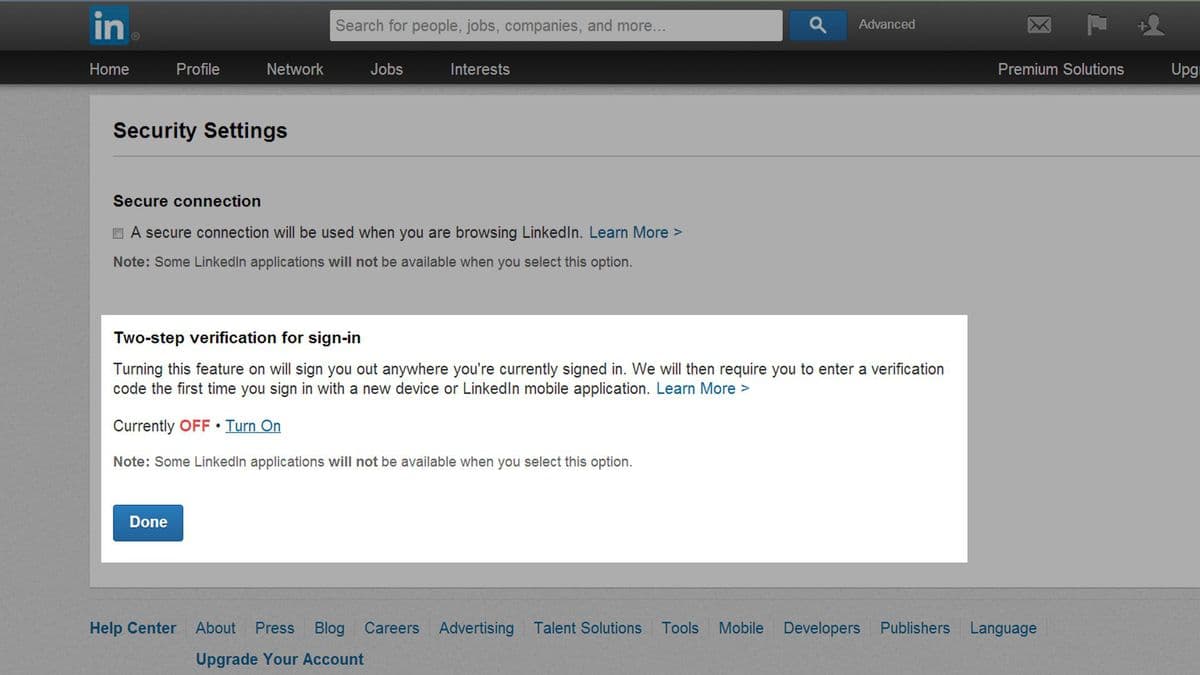Open the Advertising footer link
This screenshot has height=675, width=1200.
click(477, 628)
